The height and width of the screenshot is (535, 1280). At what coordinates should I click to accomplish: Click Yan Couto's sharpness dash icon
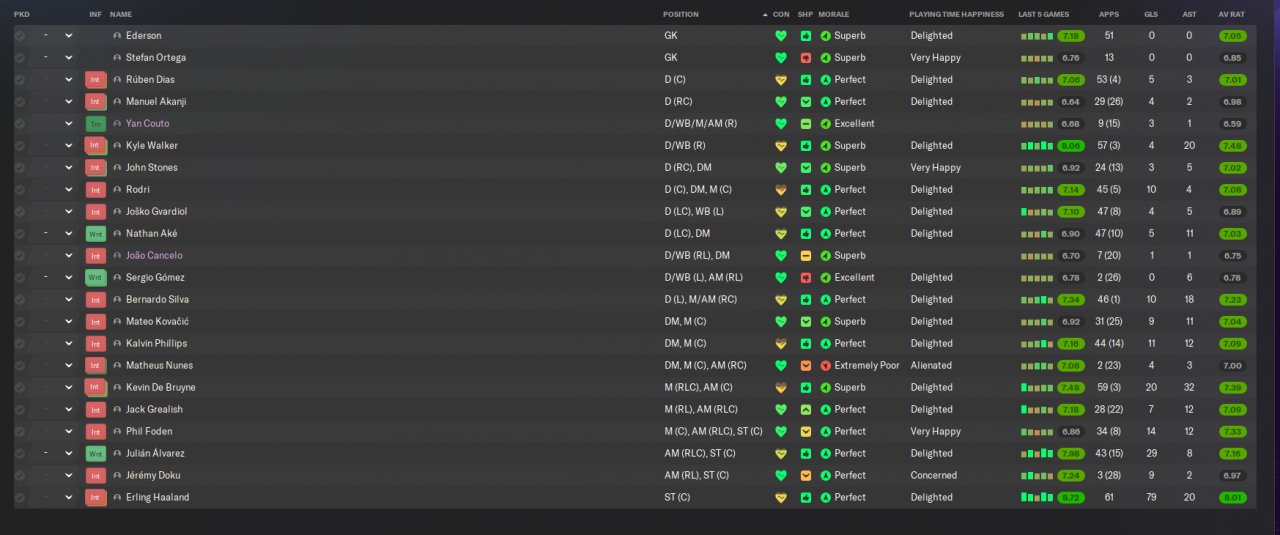[x=806, y=124]
